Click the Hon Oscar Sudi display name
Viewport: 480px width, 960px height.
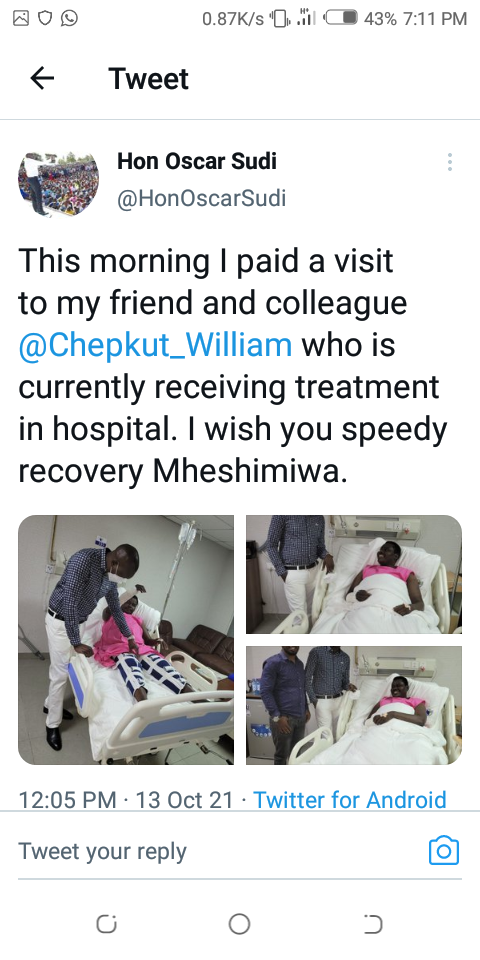pyautogui.click(x=197, y=161)
